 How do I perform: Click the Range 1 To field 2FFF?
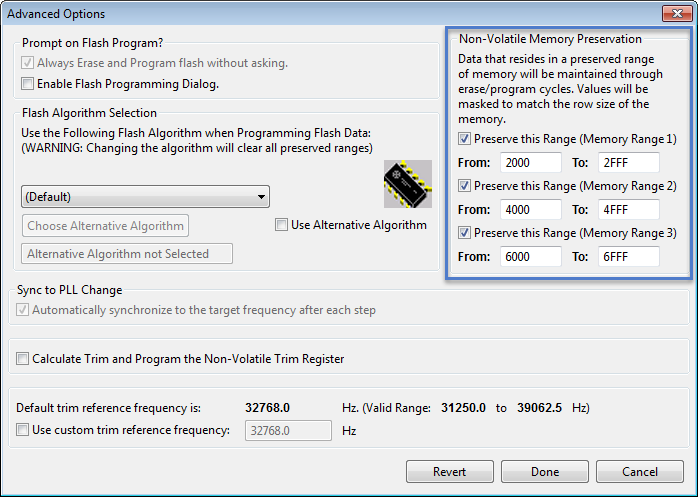click(629, 163)
